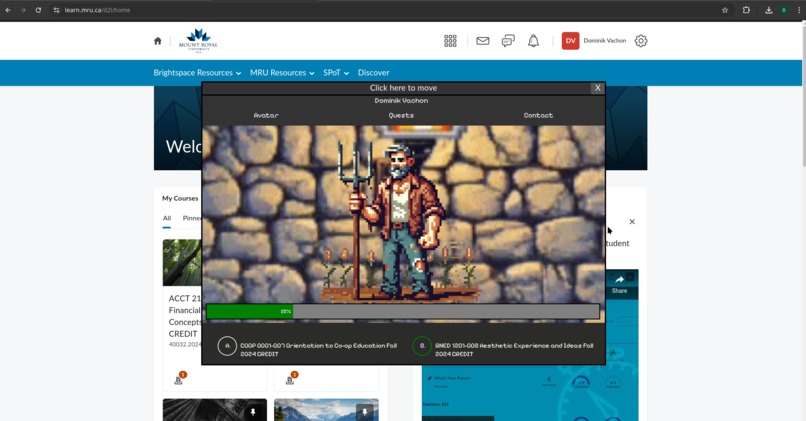Open the Chrome three-dot menu
The height and width of the screenshot is (421, 806).
pyautogui.click(x=799, y=10)
